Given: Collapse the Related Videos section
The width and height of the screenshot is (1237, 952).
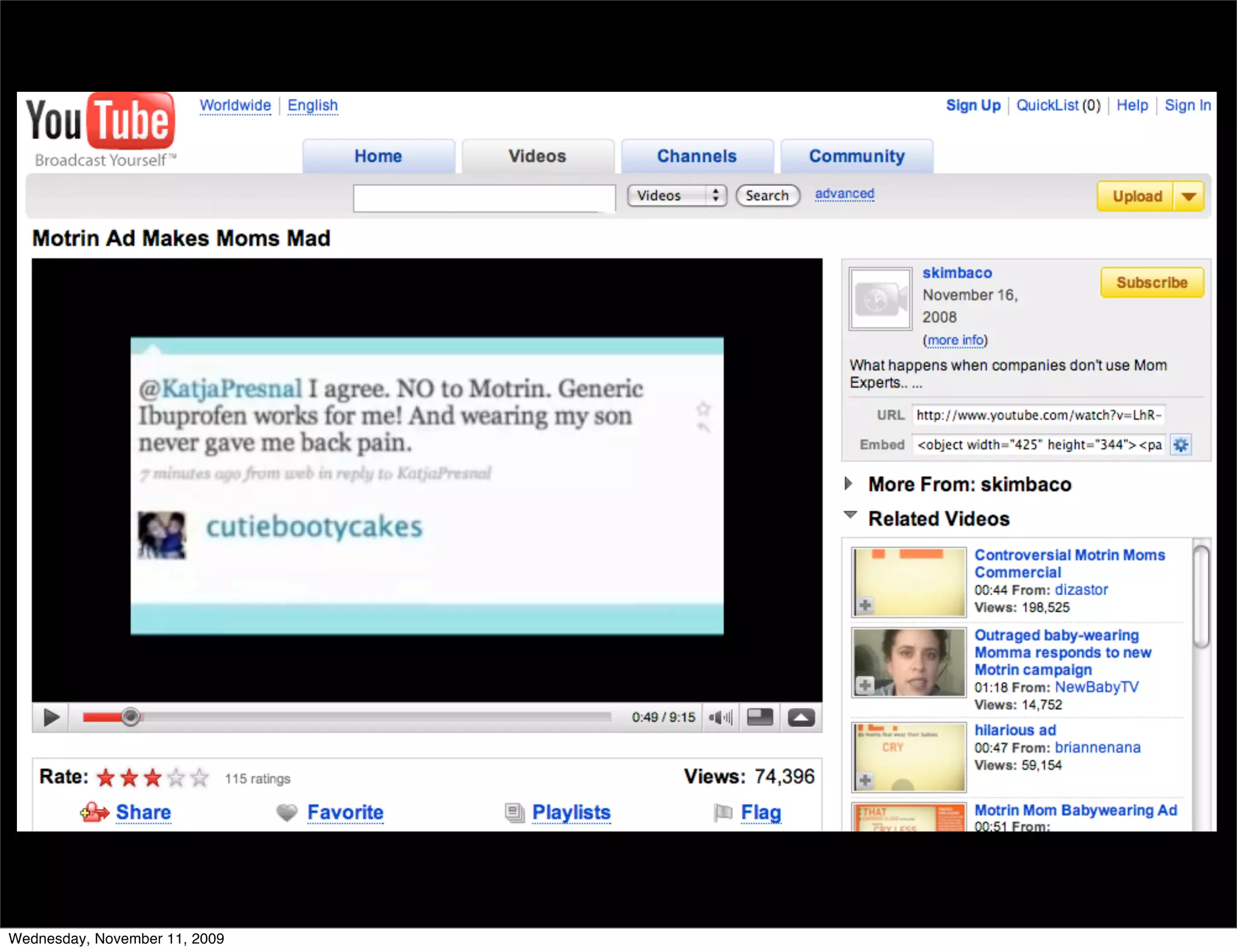Looking at the screenshot, I should pyautogui.click(x=850, y=515).
